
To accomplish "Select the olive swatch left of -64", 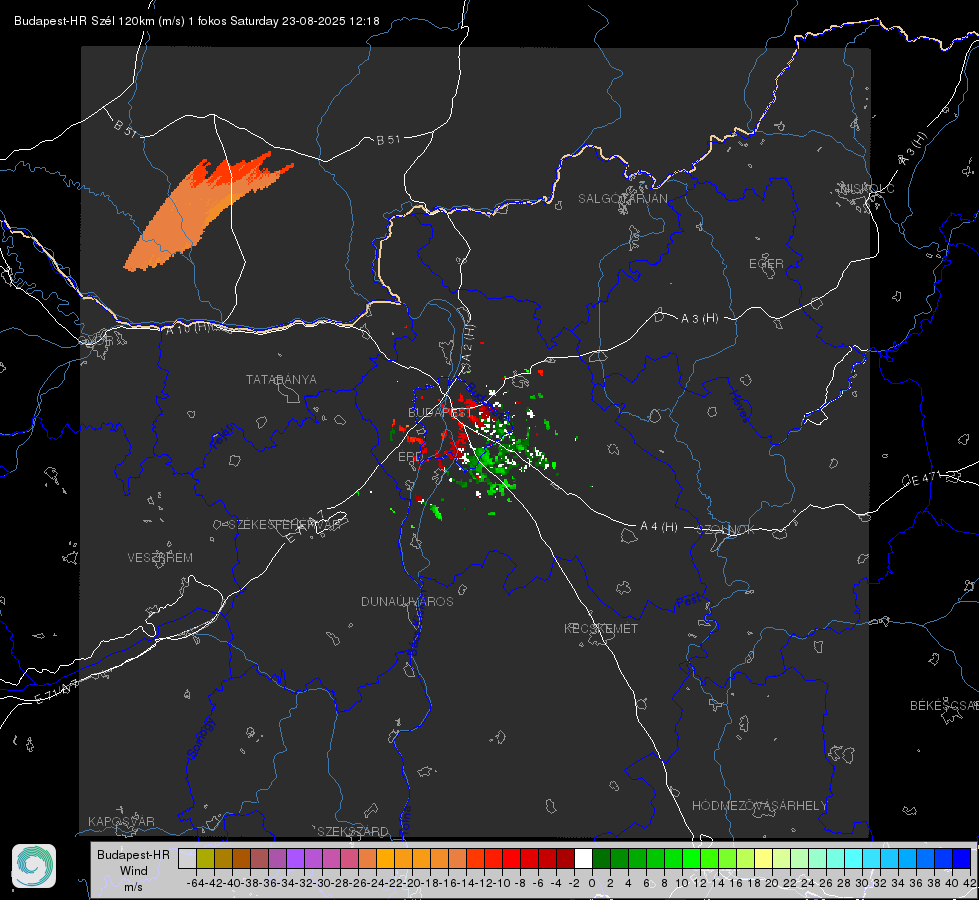I will pyautogui.click(x=205, y=858).
